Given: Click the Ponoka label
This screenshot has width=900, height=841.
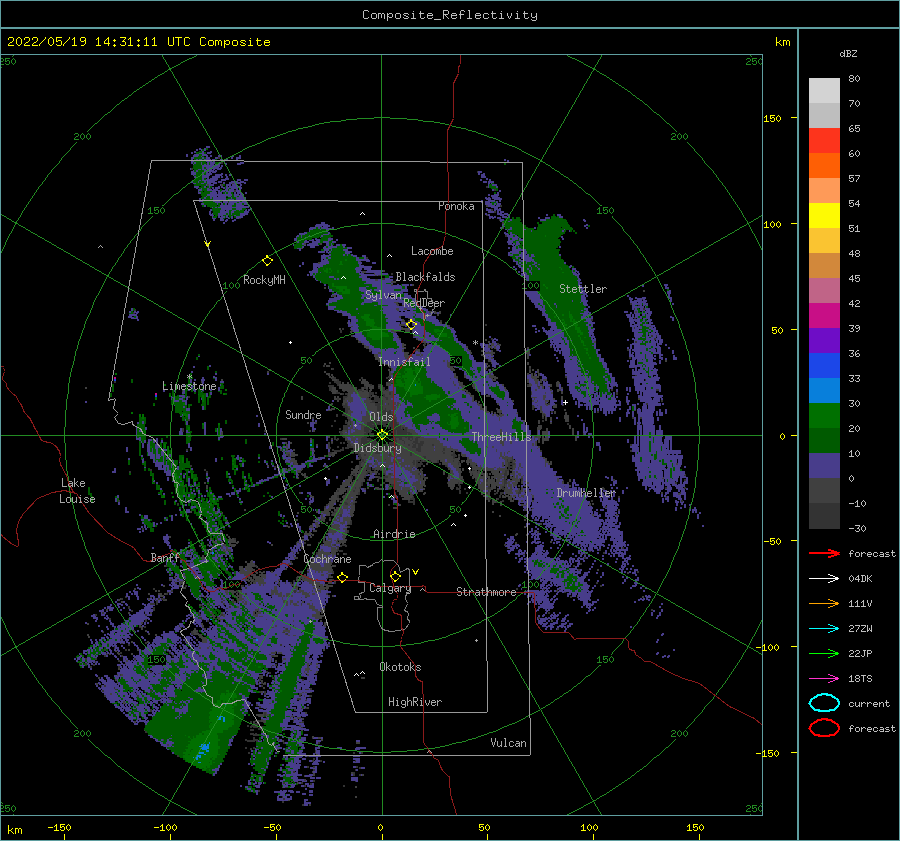Looking at the screenshot, I should 456,206.
